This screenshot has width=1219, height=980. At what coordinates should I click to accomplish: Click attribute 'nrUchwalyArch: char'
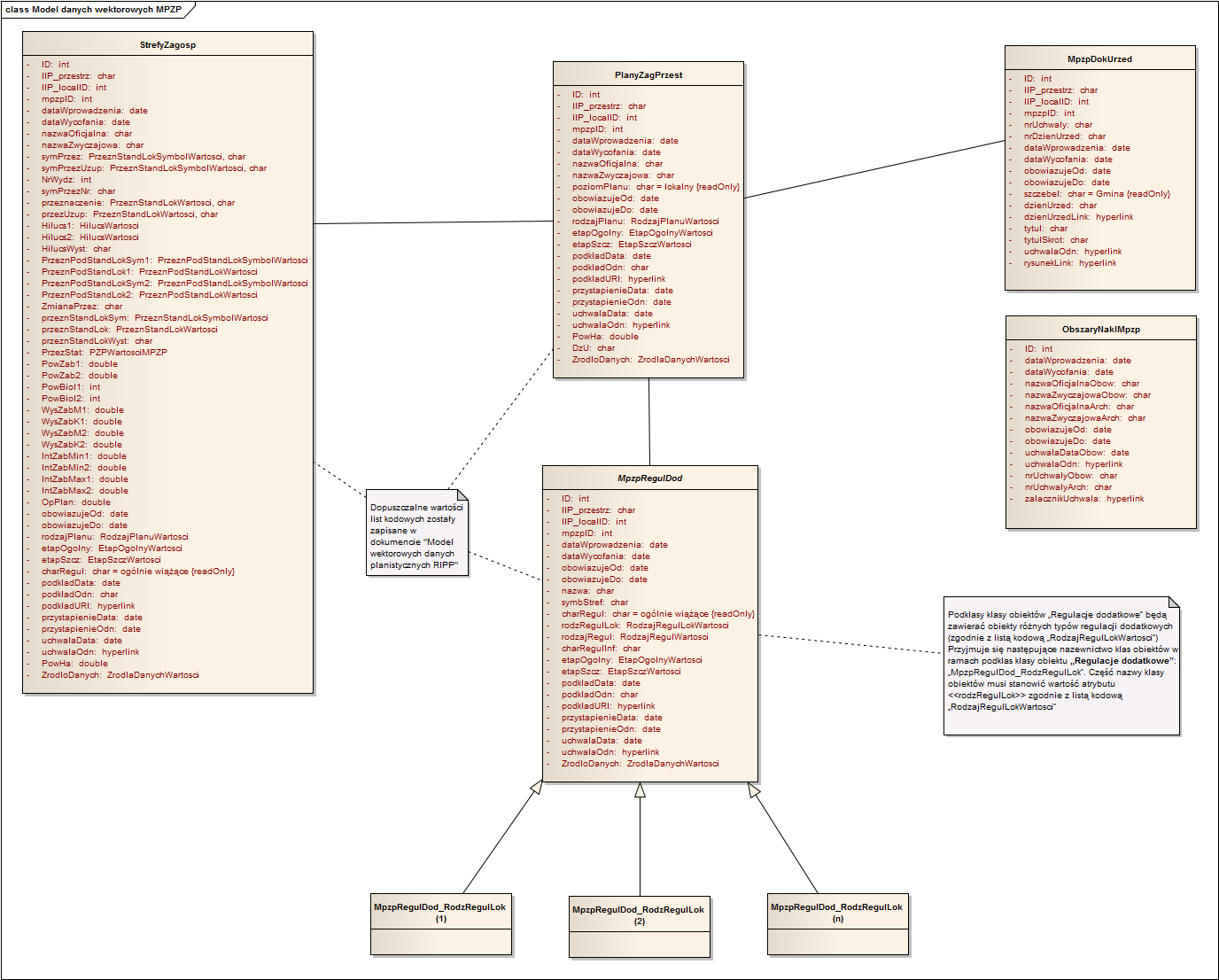pyautogui.click(x=1068, y=487)
